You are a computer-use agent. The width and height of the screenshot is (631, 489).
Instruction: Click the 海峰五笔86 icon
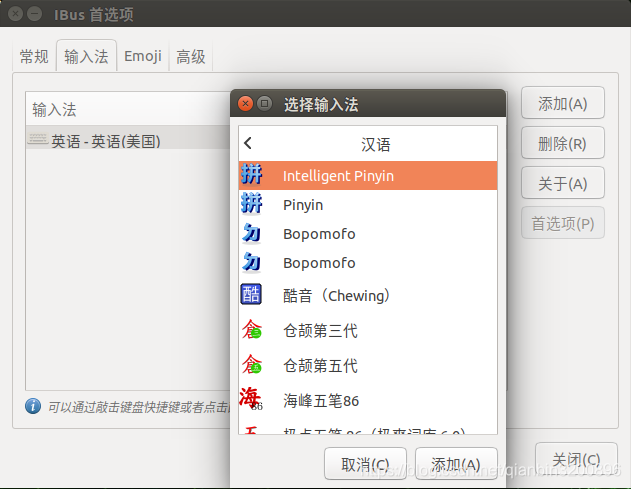click(x=251, y=399)
